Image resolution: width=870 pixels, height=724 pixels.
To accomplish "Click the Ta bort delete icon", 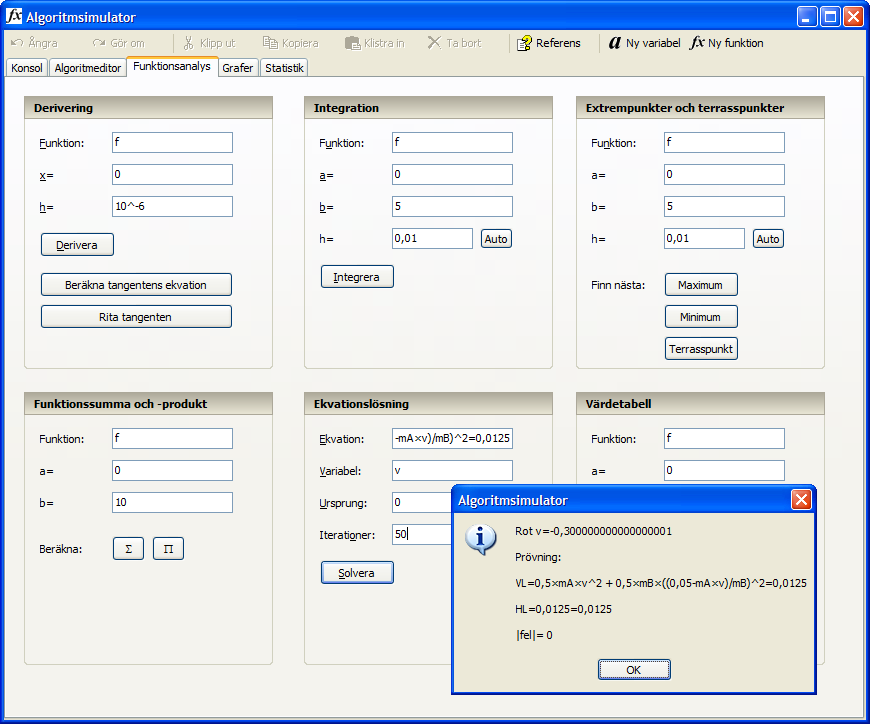I will 434,43.
